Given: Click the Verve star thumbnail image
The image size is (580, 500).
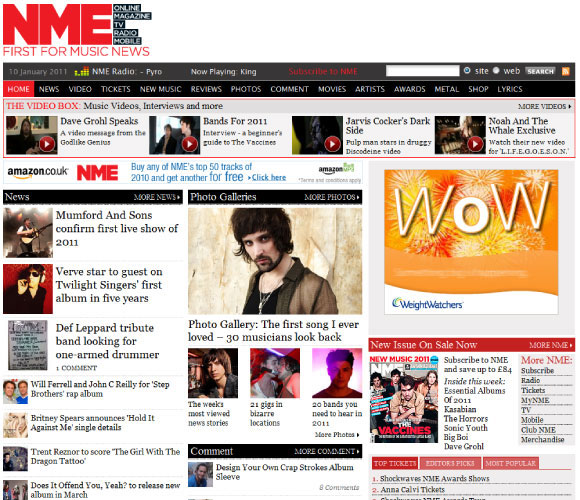Looking at the screenshot, I should 28,289.
